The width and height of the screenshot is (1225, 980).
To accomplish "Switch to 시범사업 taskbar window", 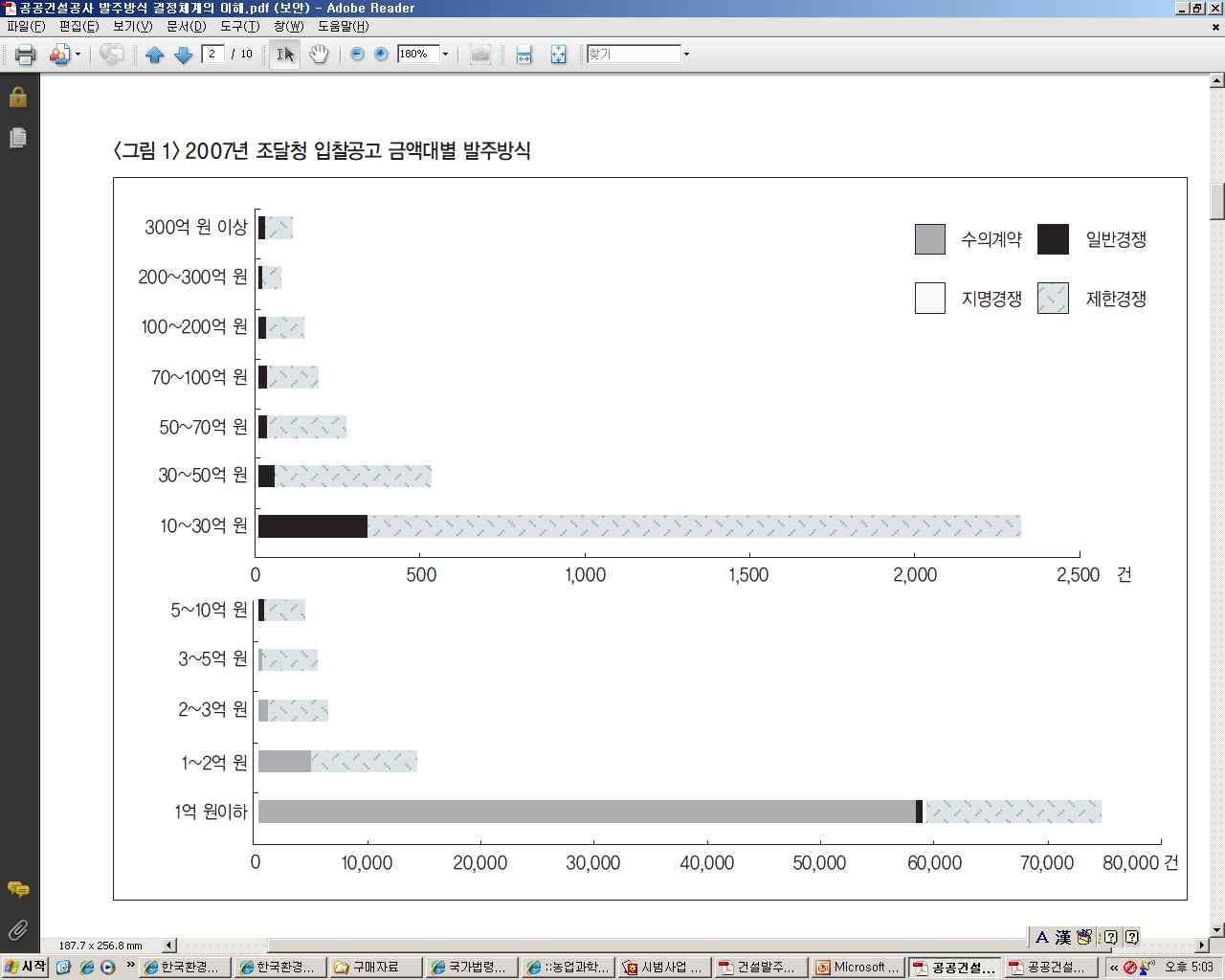I will [663, 968].
